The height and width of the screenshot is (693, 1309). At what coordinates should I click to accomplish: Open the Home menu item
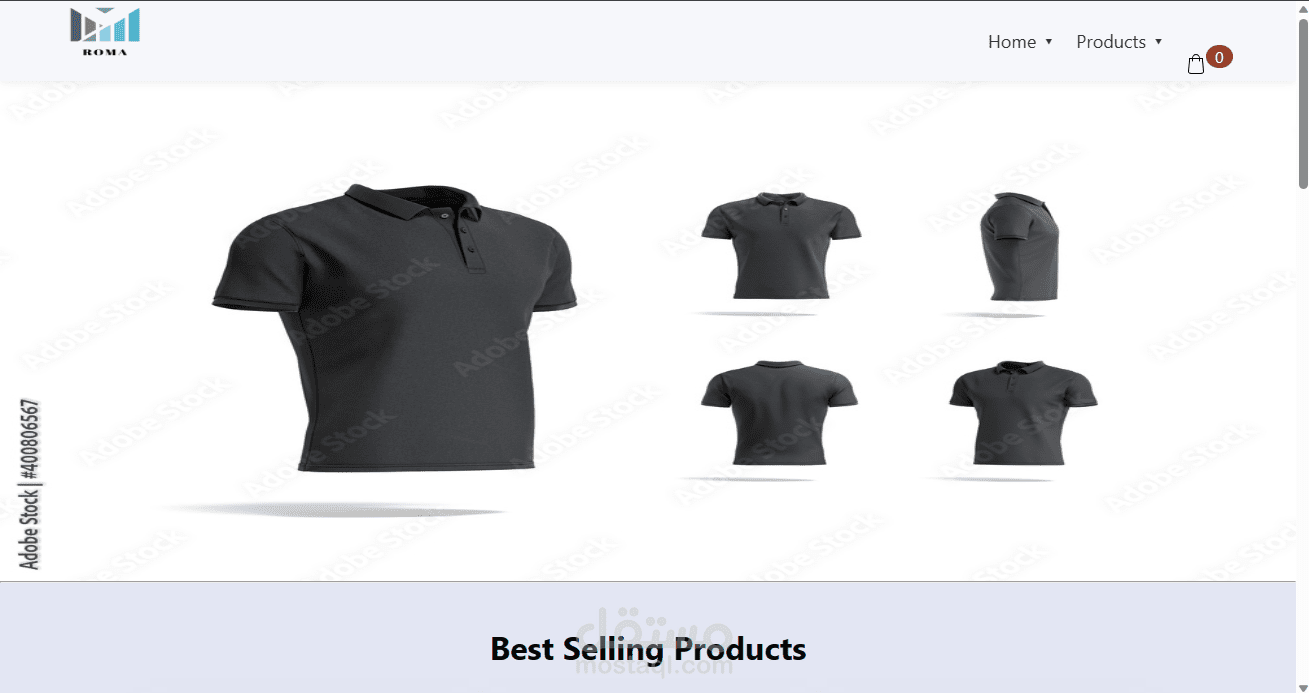point(1012,42)
